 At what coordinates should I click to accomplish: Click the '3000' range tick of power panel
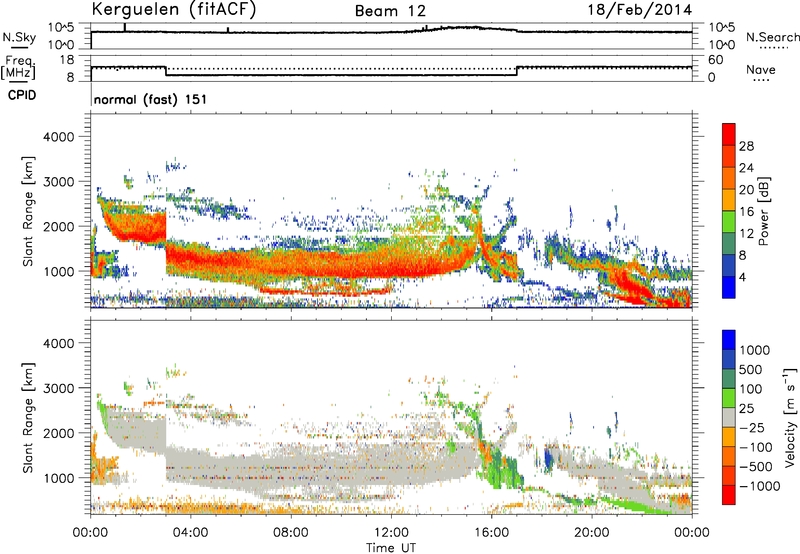point(59,182)
